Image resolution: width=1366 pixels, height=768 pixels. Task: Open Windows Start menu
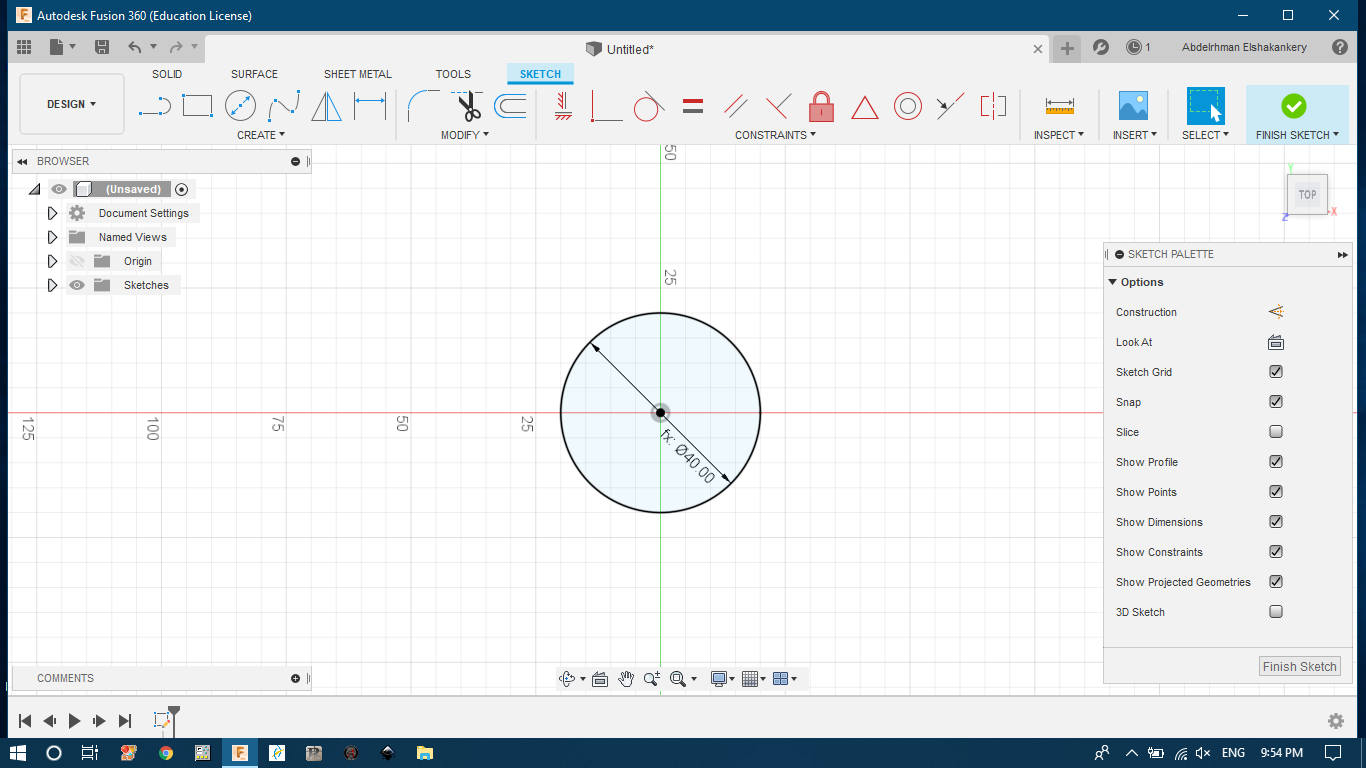tap(18, 752)
